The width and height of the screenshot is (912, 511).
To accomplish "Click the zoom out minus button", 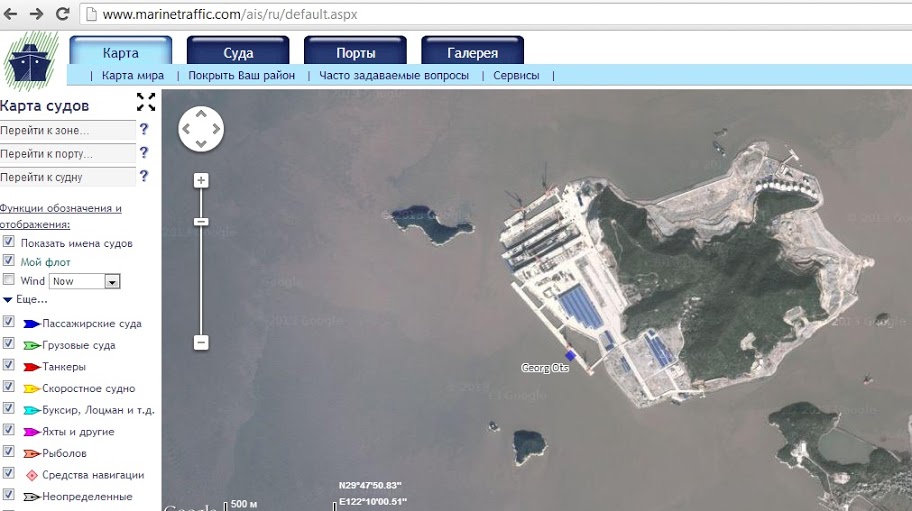I will tap(201, 342).
